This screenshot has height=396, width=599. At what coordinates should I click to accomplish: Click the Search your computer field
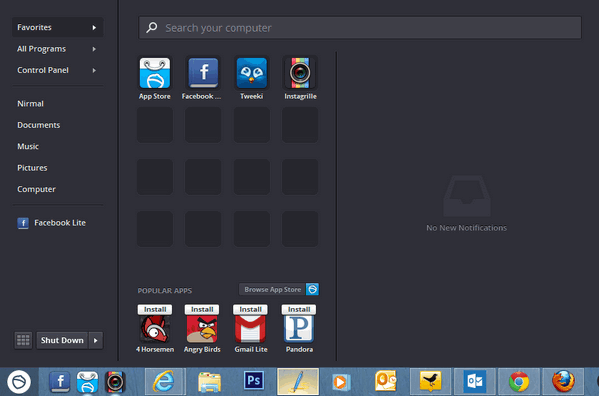coord(360,27)
